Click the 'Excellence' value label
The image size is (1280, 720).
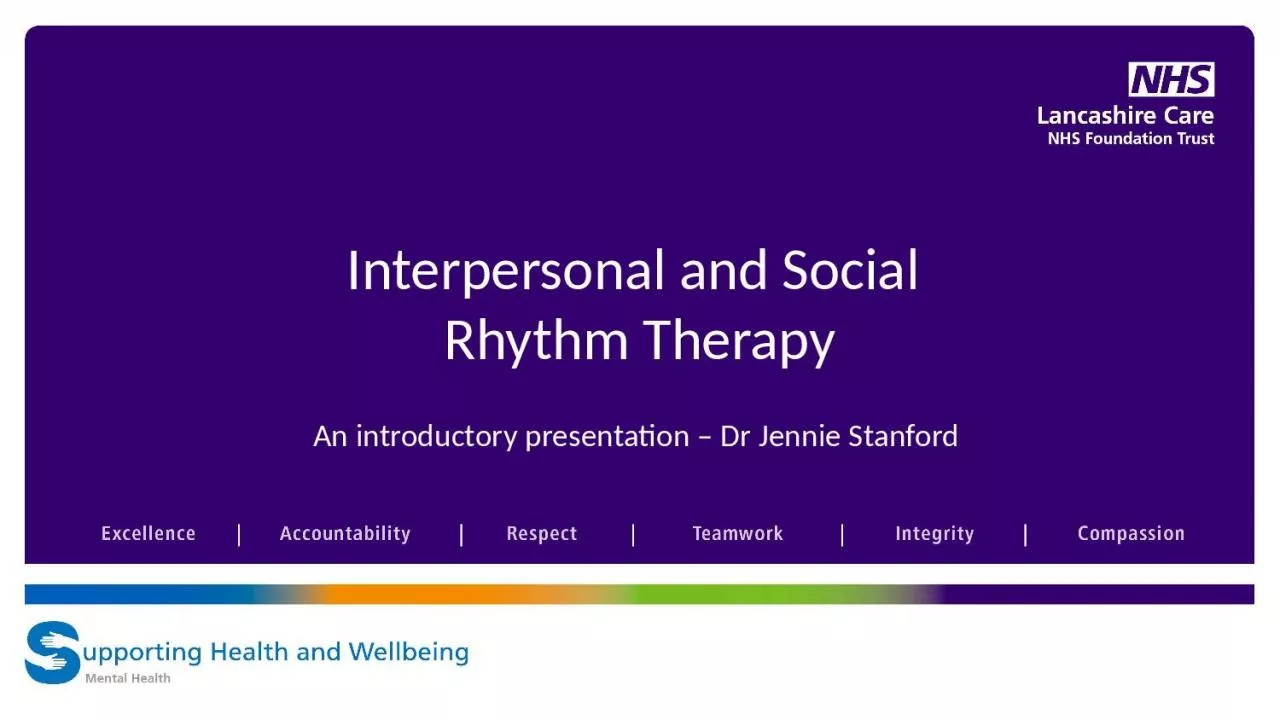(x=148, y=534)
